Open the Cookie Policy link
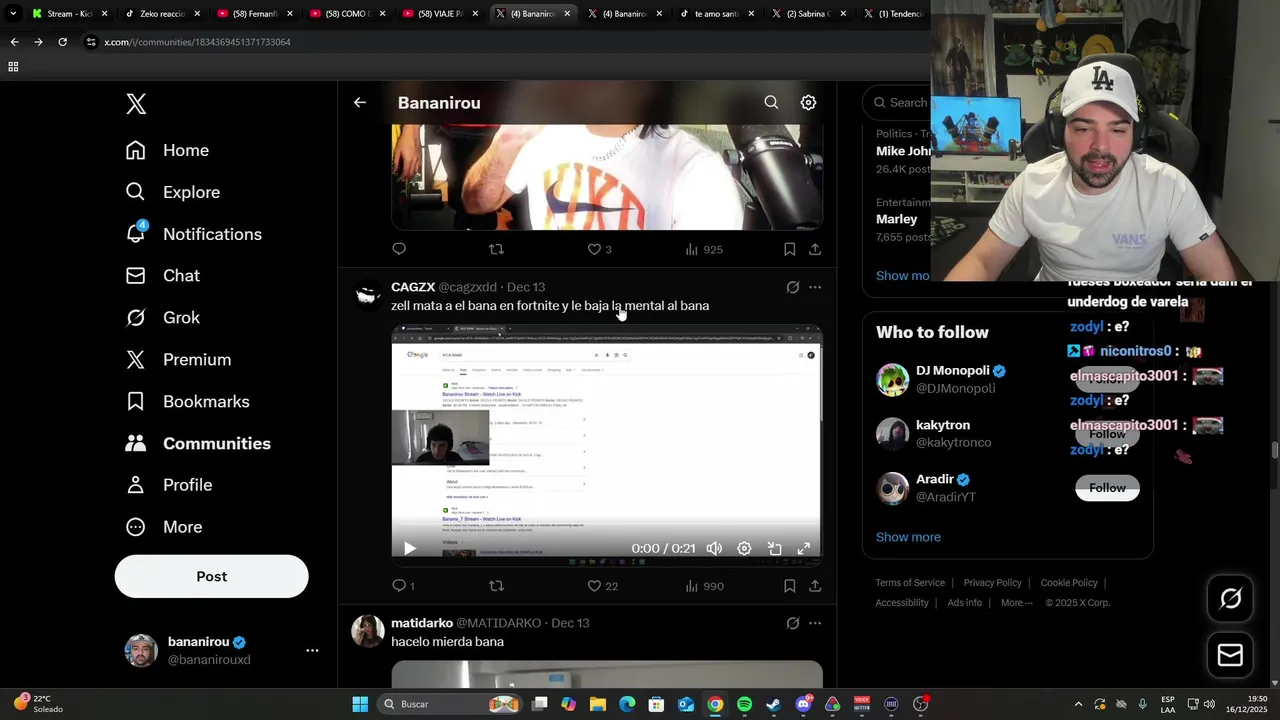This screenshot has height=720, width=1280. pyautogui.click(x=1069, y=583)
